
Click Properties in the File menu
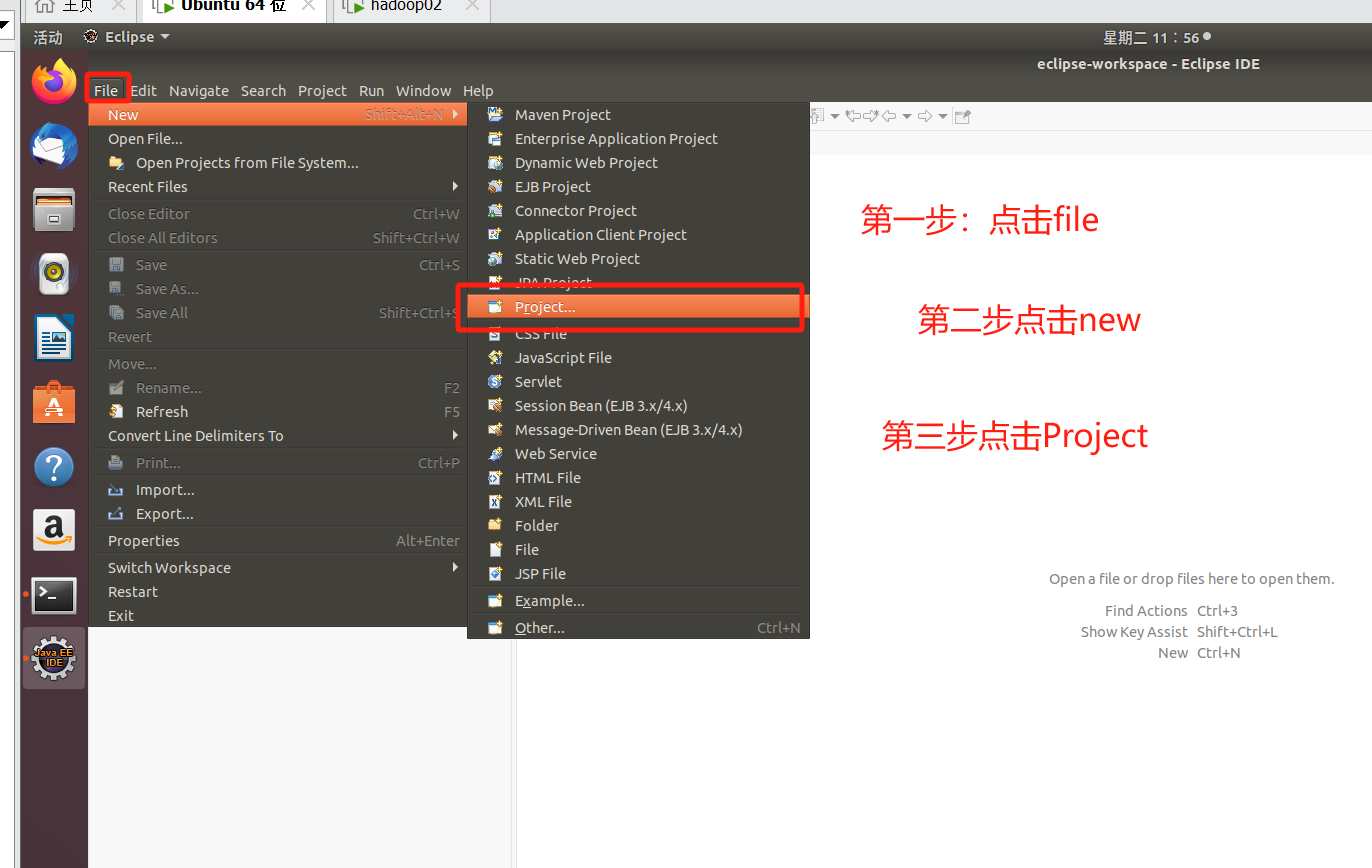278,541
